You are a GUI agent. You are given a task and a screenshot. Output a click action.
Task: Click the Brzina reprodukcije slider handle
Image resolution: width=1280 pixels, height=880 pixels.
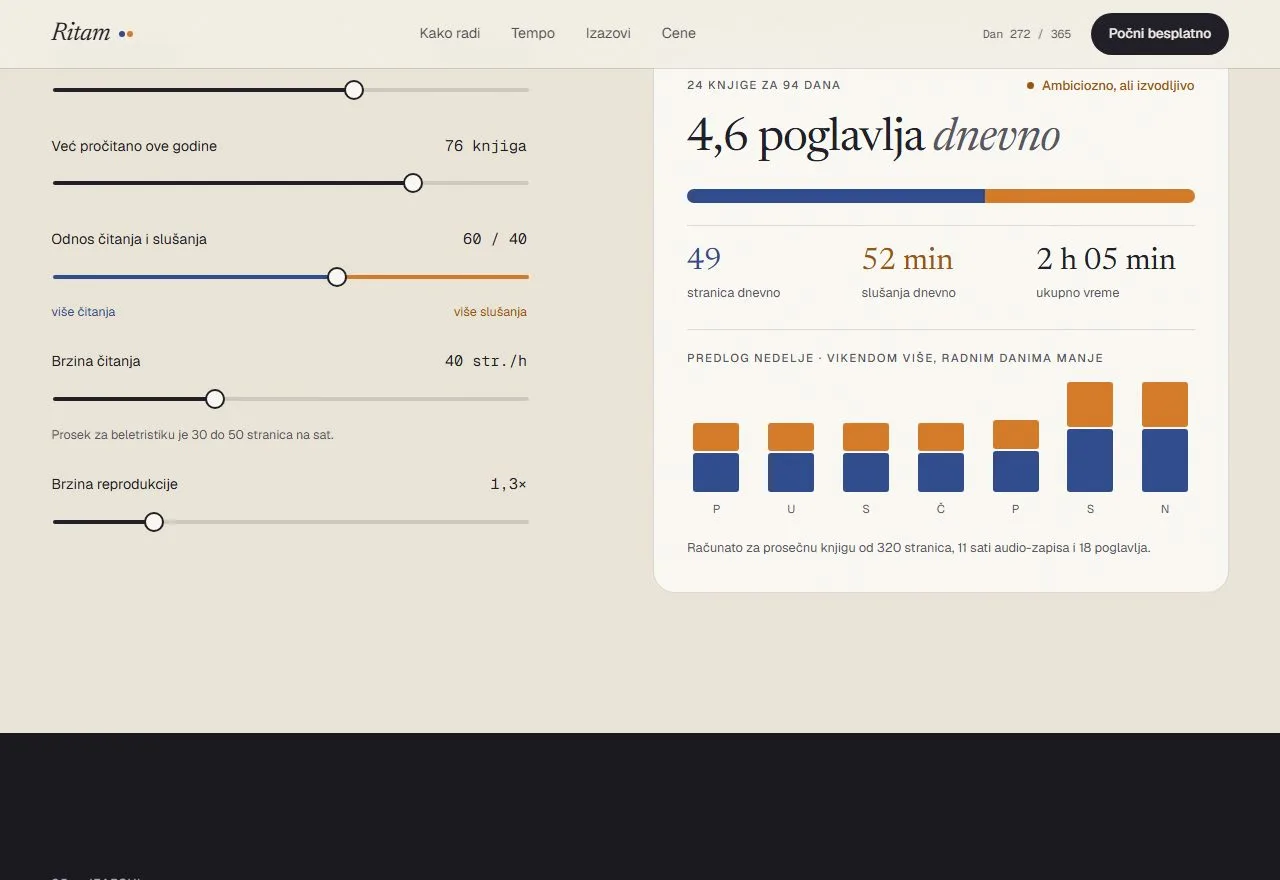154,522
